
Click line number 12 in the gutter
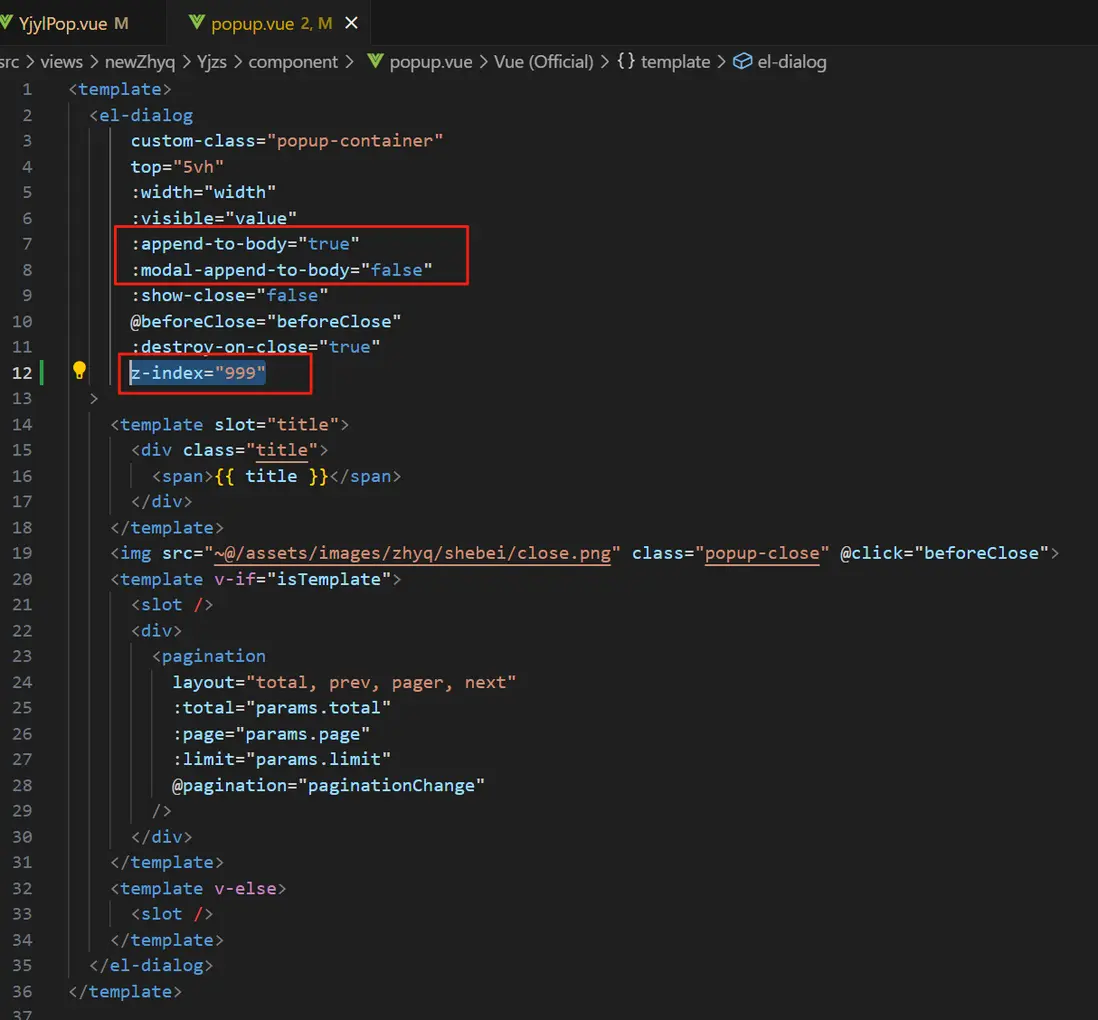pos(22,372)
